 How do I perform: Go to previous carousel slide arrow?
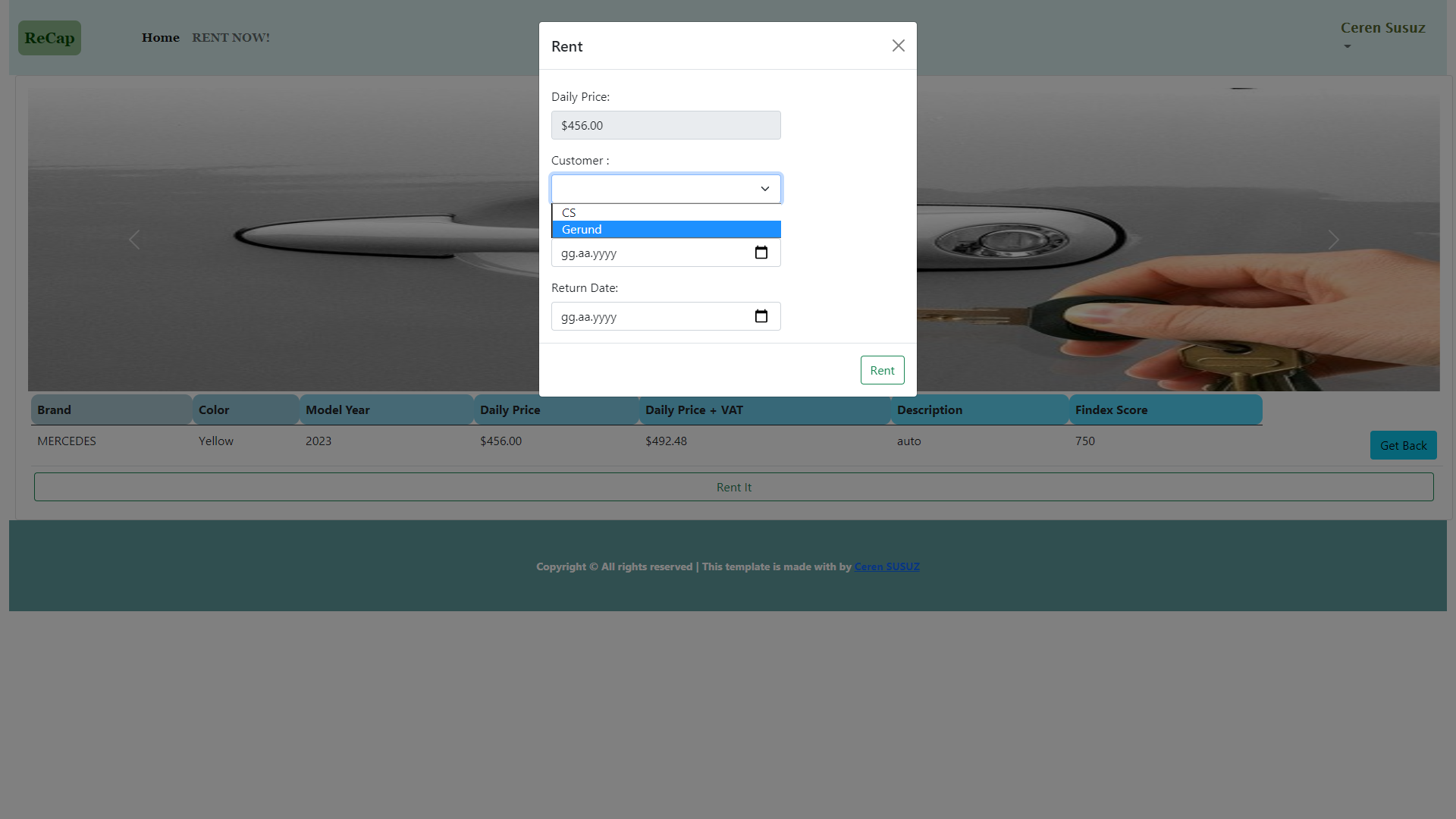tap(134, 240)
